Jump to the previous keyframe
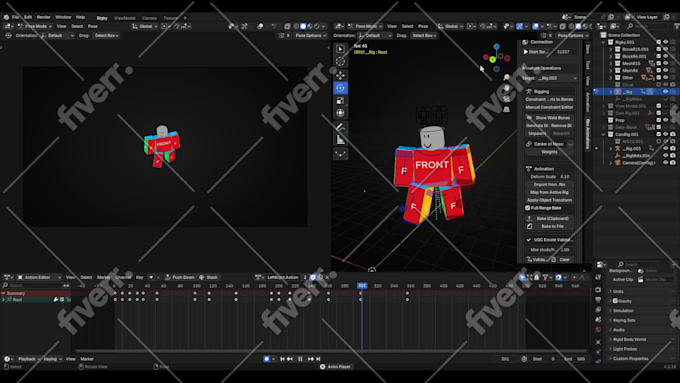Screen dimensions: 680x383 [x=290, y=359]
